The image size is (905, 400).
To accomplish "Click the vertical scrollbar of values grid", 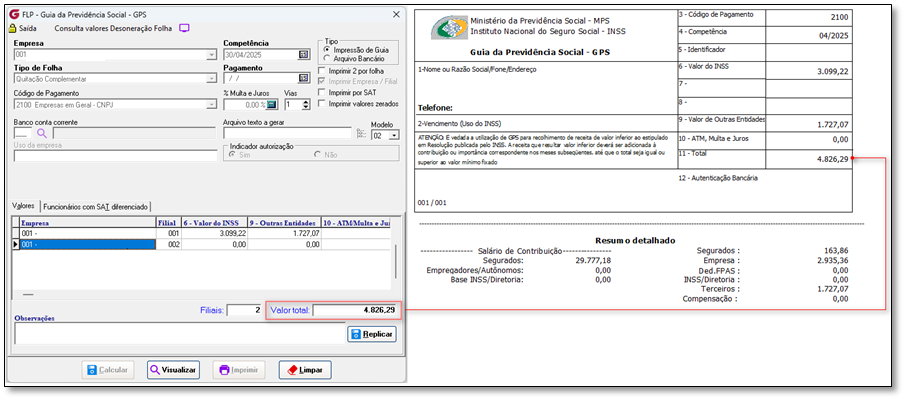I will [x=395, y=263].
